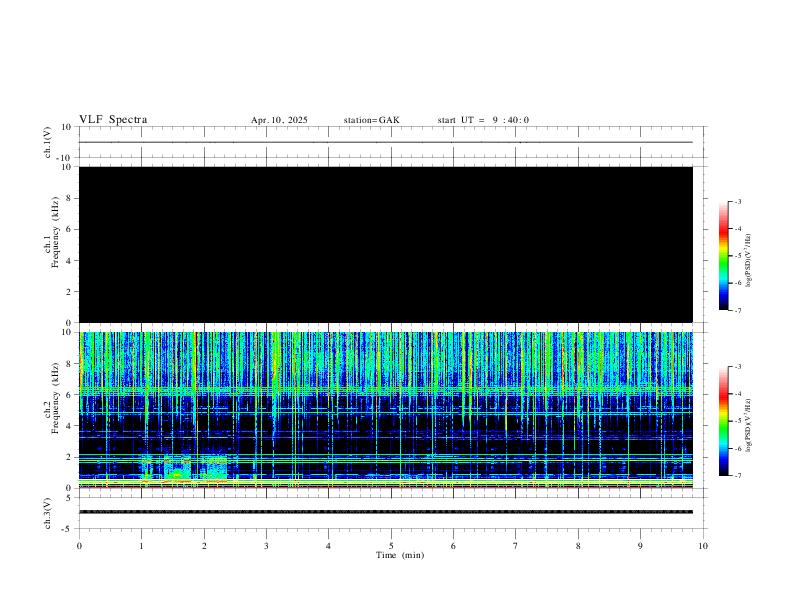Click time axis tick label "0"
The height and width of the screenshot is (612, 792).
coord(79,546)
